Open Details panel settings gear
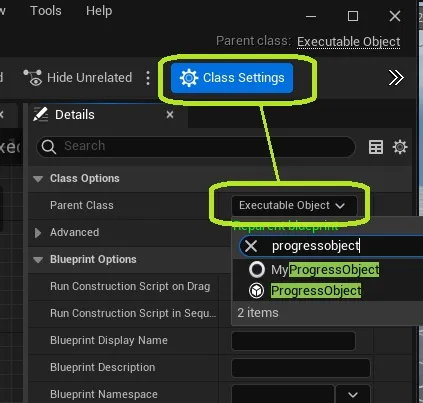This screenshot has height=403, width=423. (x=400, y=147)
